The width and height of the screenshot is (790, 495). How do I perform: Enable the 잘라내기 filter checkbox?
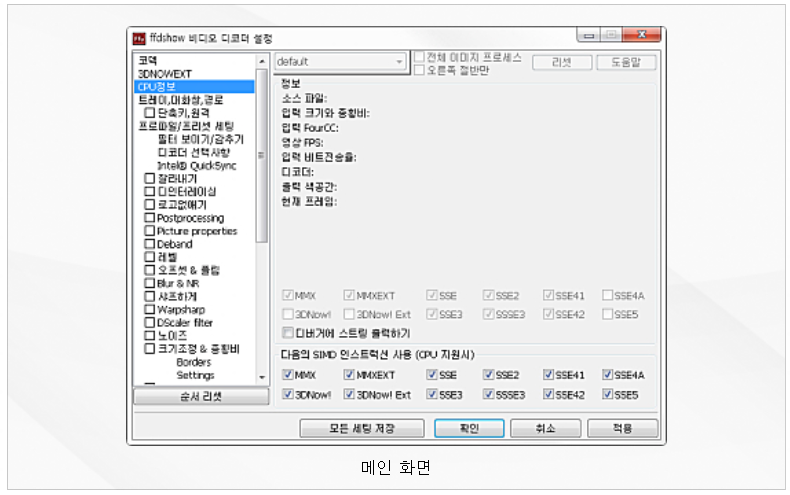150,178
